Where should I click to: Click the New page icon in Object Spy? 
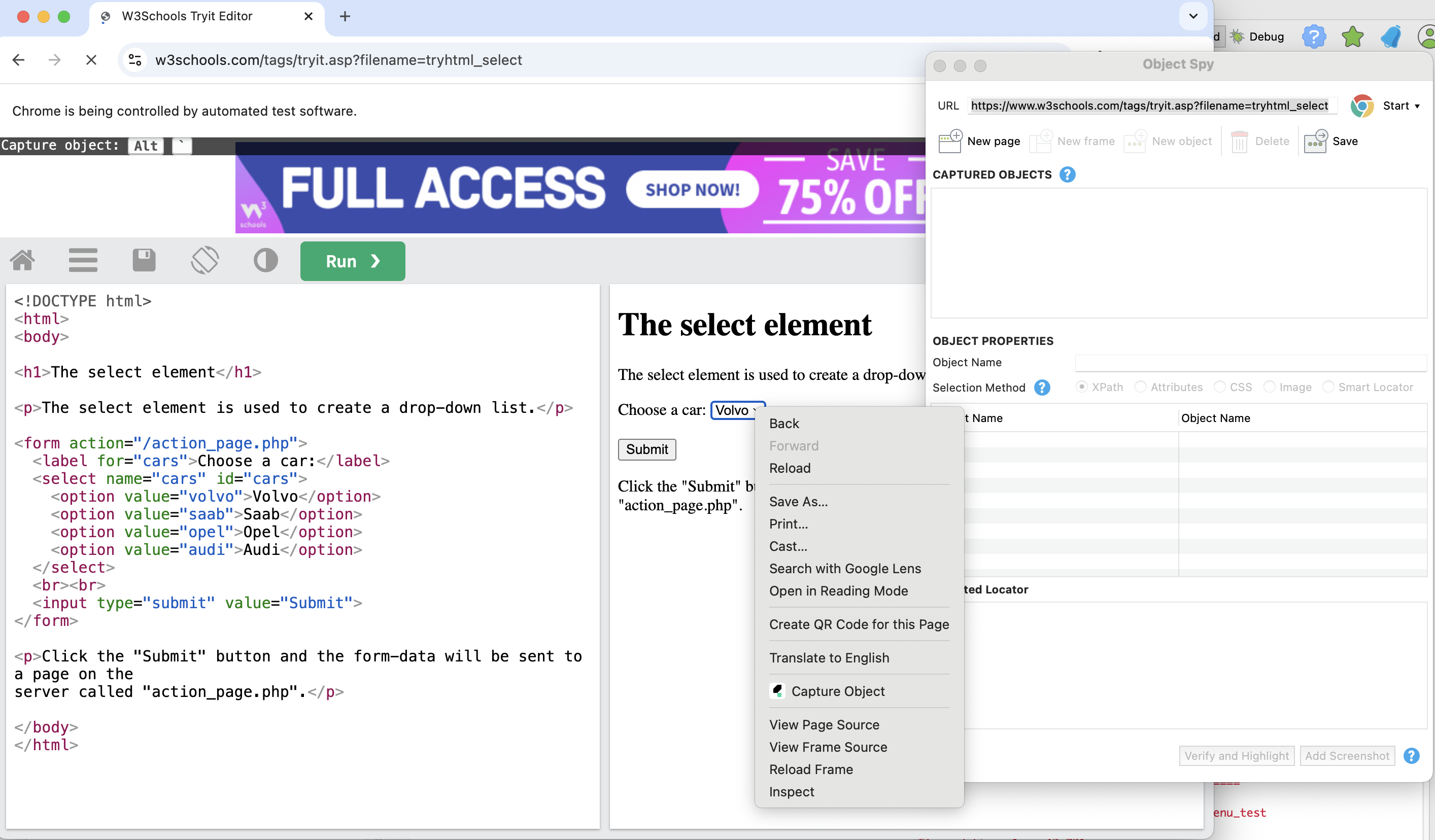pos(950,141)
